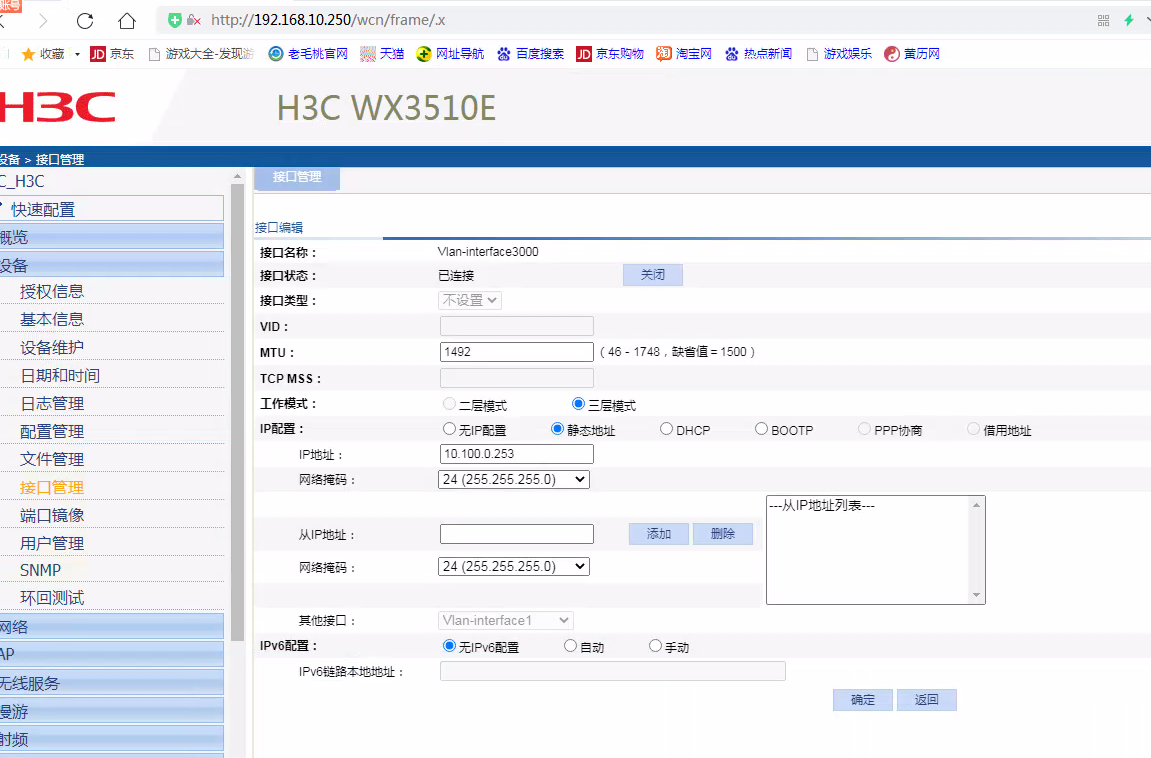The height and width of the screenshot is (758, 1151).
Task: Switch to the 接口管理 tab
Action: tap(297, 178)
